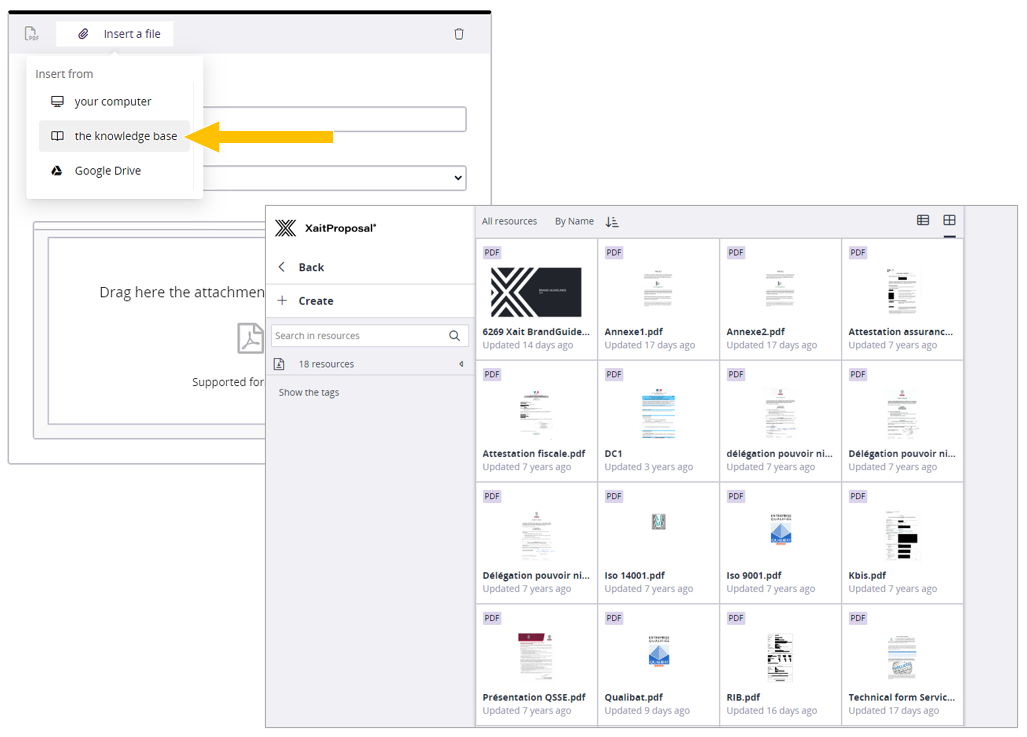Image resolution: width=1027 pixels, height=737 pixels.
Task: Collapse the 18 resources panel arrow
Action: pyautogui.click(x=461, y=364)
